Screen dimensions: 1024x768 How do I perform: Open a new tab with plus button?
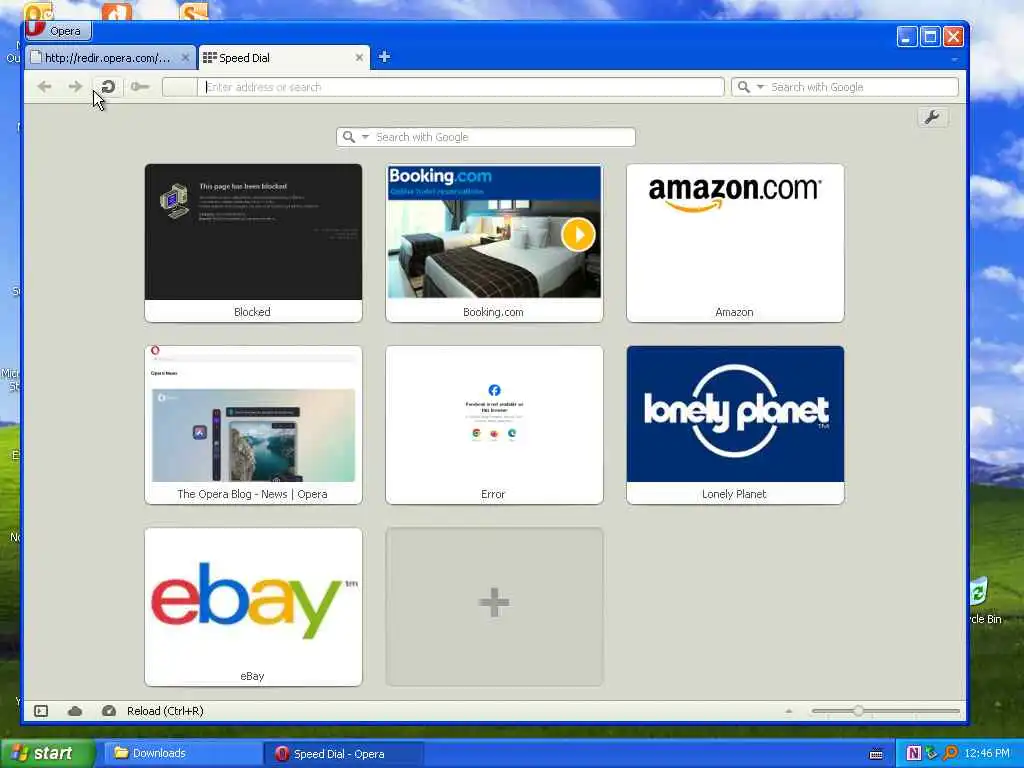(384, 57)
